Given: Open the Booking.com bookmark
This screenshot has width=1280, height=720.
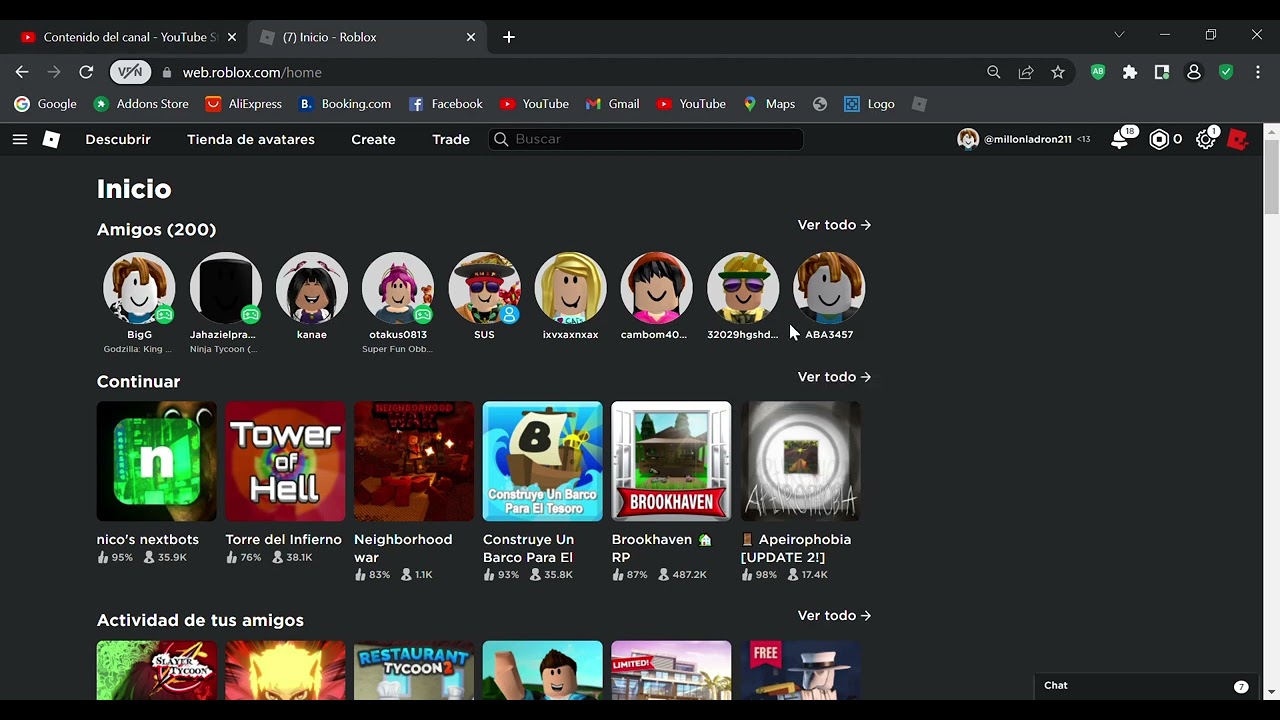Looking at the screenshot, I should 345,104.
